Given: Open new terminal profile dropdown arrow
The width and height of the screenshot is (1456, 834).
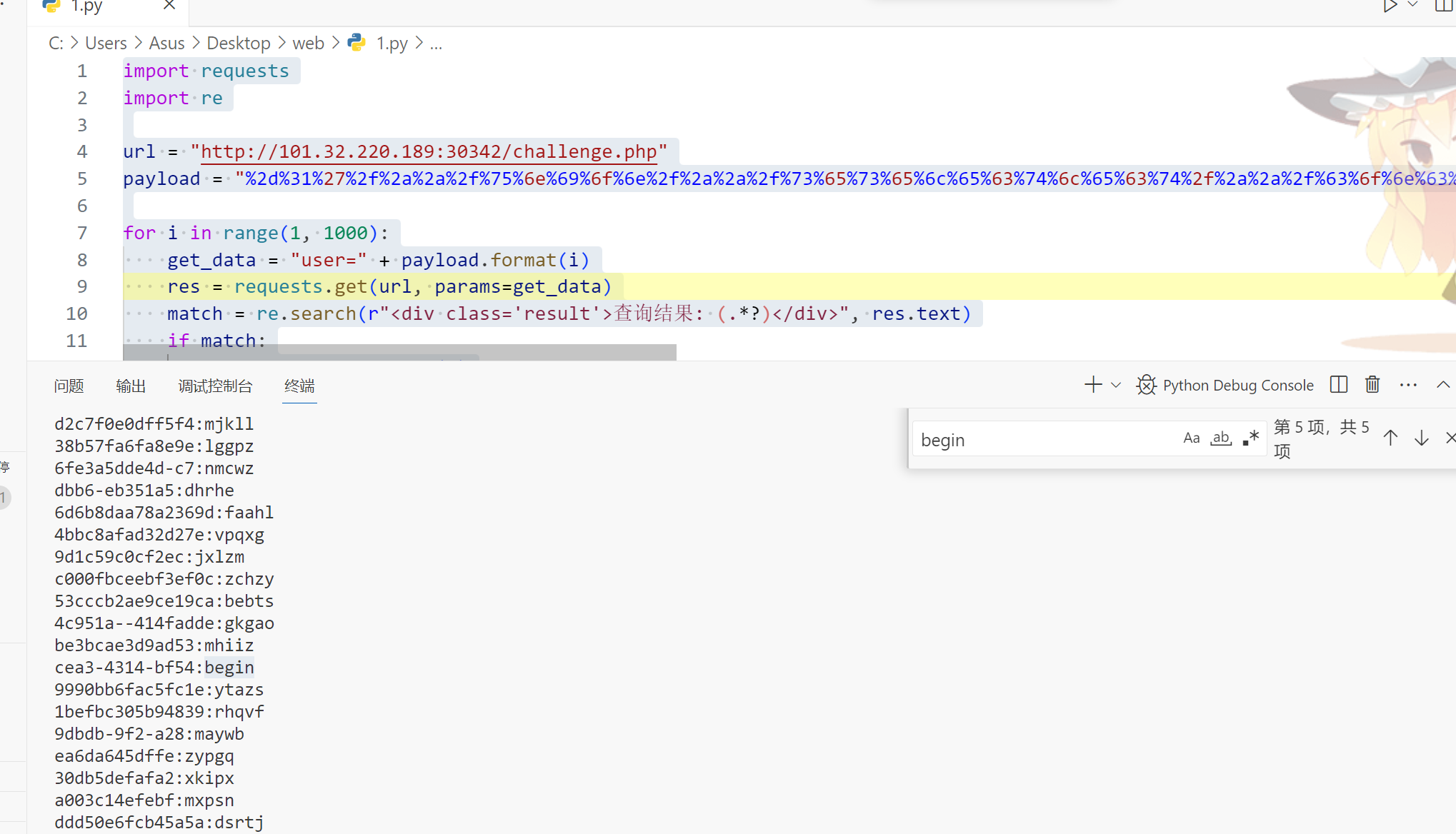Looking at the screenshot, I should coord(1116,386).
